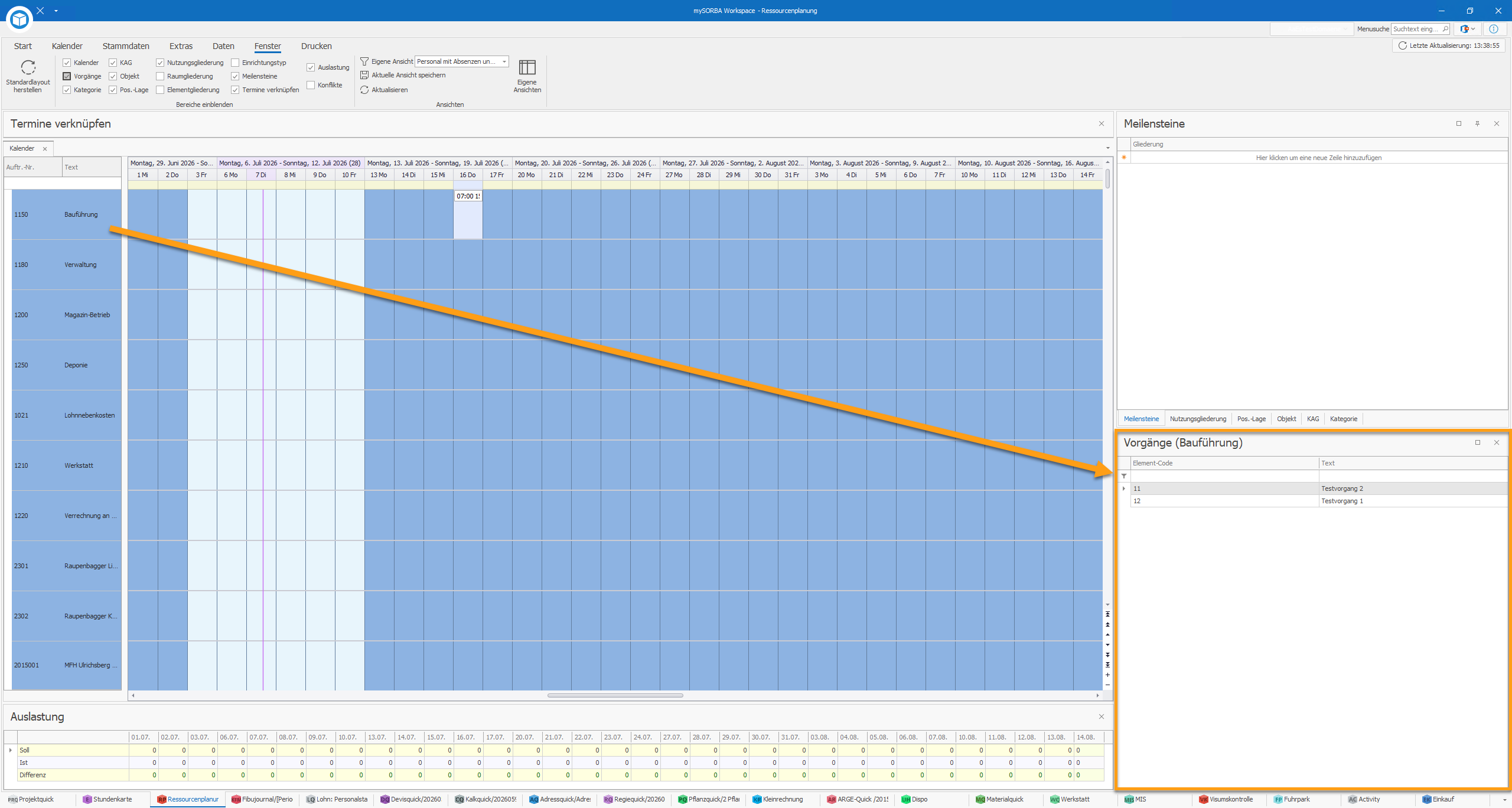The height and width of the screenshot is (808, 1512).
Task: Click the jump-to-first-row arrow in calendar navigator
Action: (x=1107, y=614)
